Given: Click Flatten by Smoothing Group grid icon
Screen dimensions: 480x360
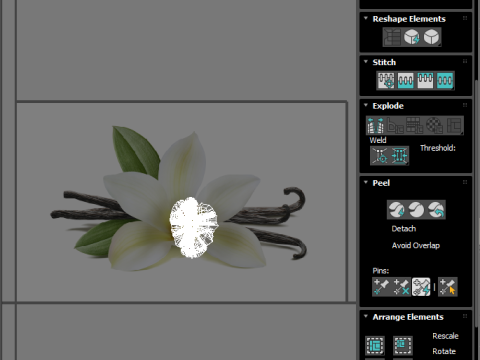Looking at the screenshot, I should (415, 125).
